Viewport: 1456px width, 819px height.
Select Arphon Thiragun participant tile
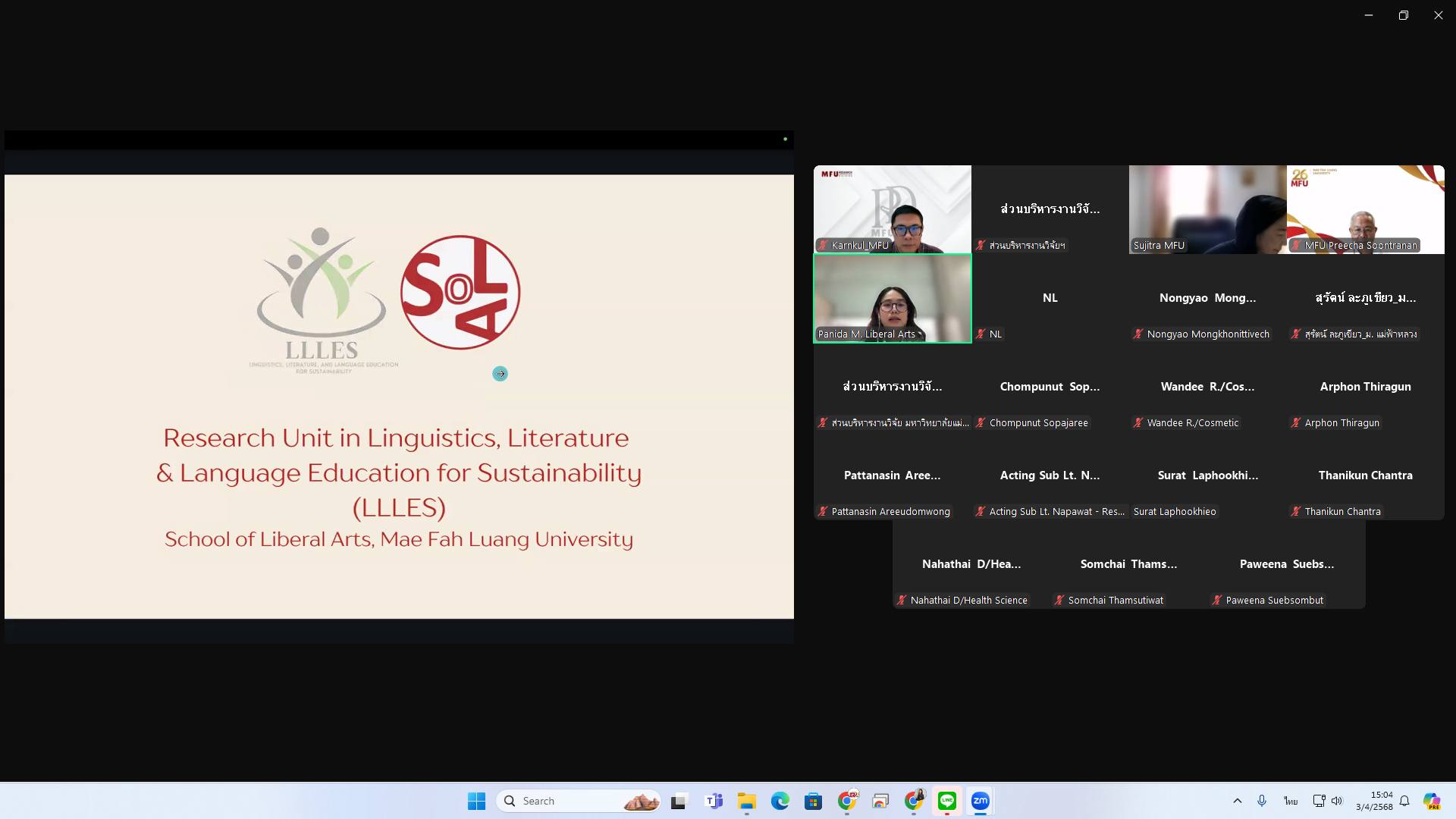(1366, 387)
